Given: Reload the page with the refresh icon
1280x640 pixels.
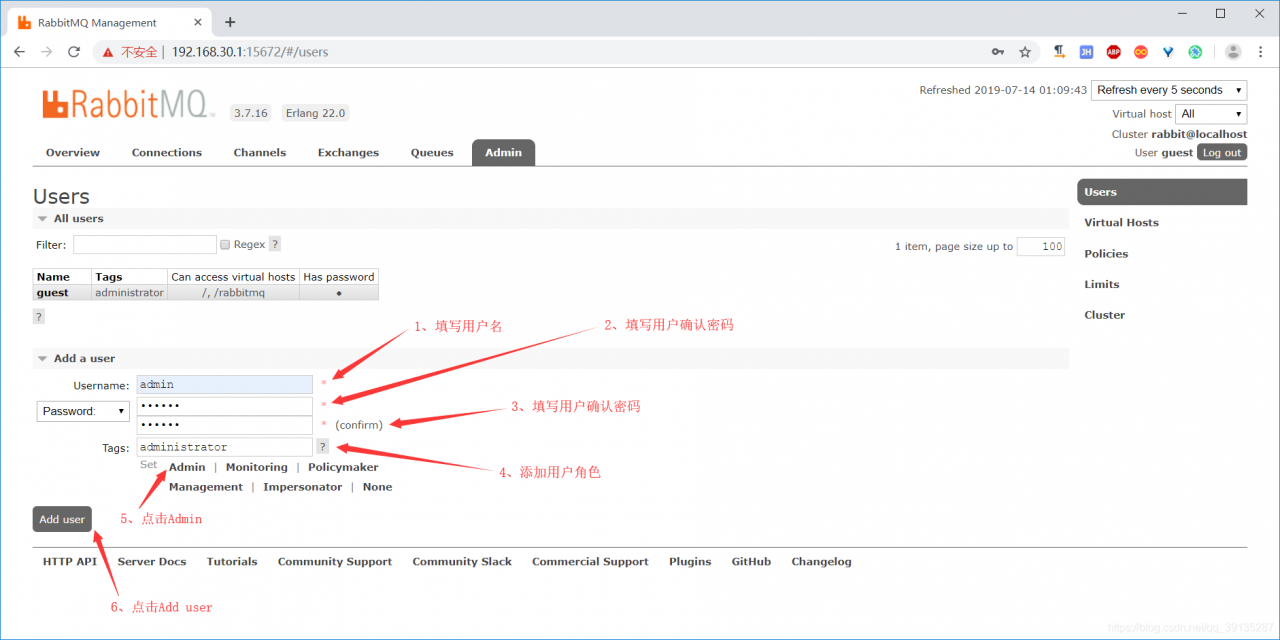Looking at the screenshot, I should coord(73,52).
